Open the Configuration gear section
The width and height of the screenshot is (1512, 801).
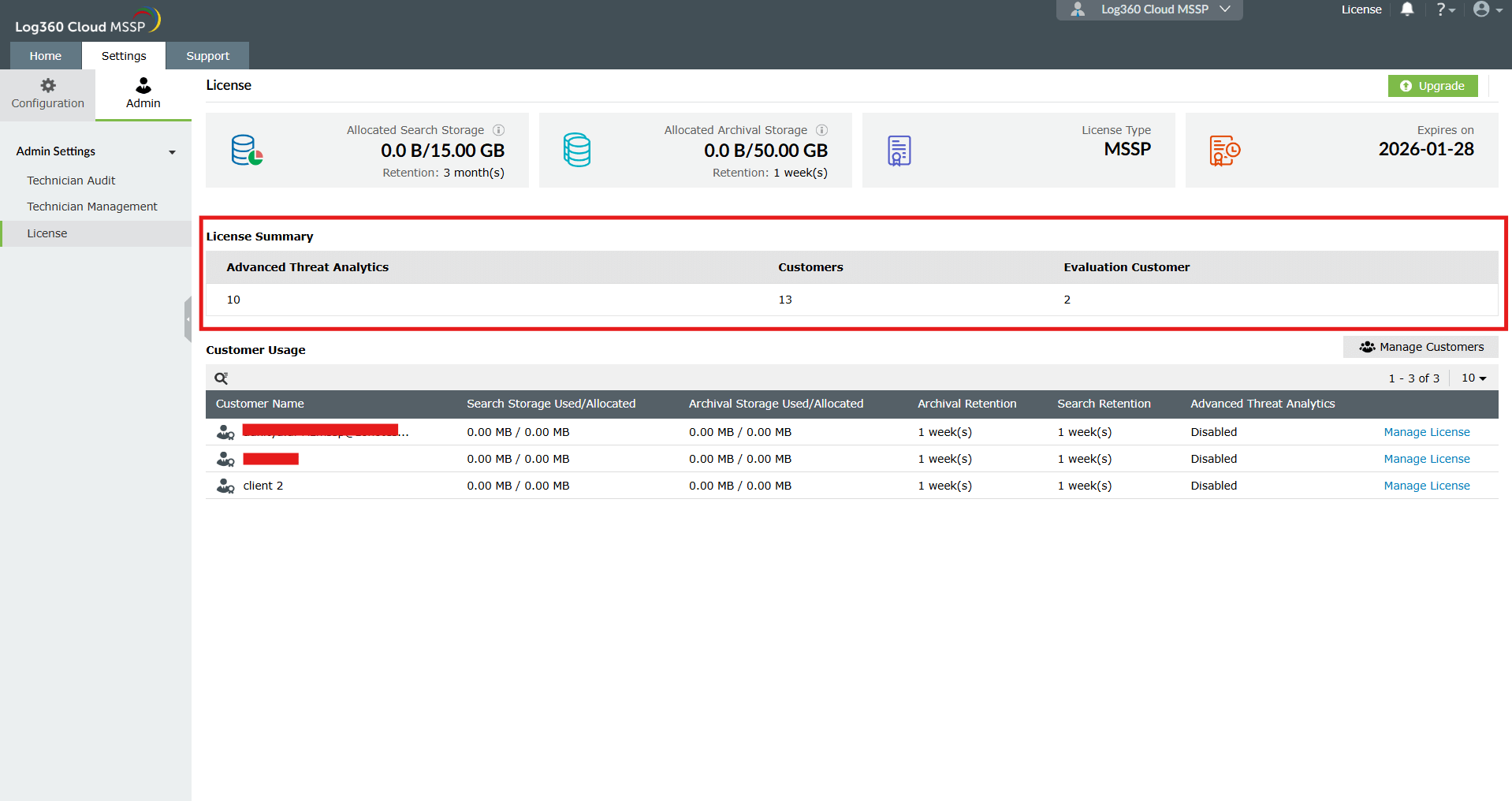coord(47,94)
